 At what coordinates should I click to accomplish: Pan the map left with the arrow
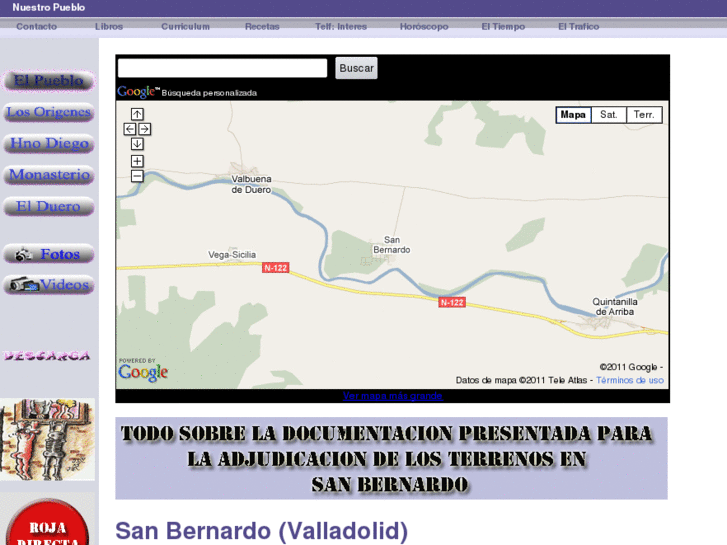(130, 129)
